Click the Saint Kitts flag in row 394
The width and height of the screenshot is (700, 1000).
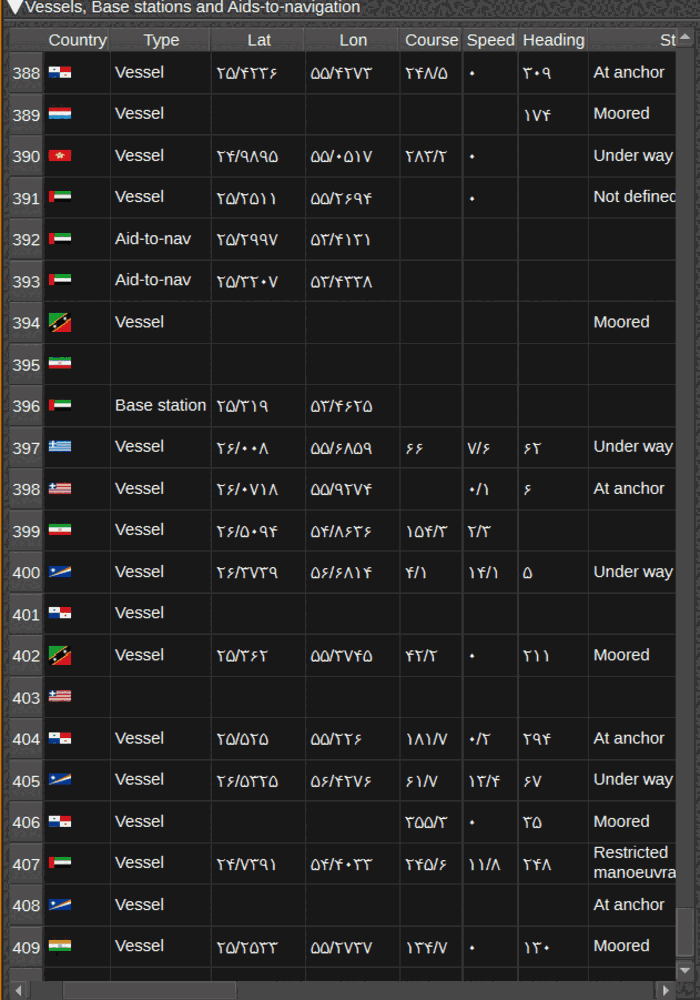point(60,323)
